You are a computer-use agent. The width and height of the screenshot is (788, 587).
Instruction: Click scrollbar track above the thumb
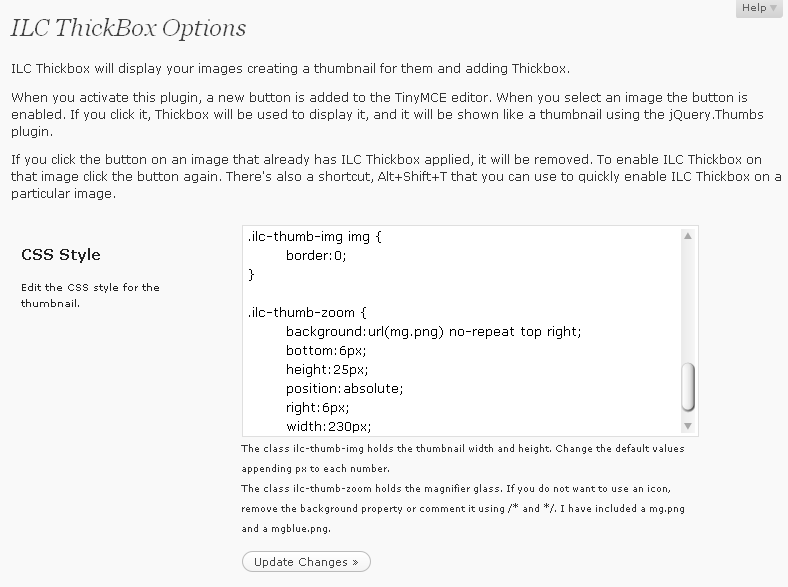pyautogui.click(x=688, y=302)
